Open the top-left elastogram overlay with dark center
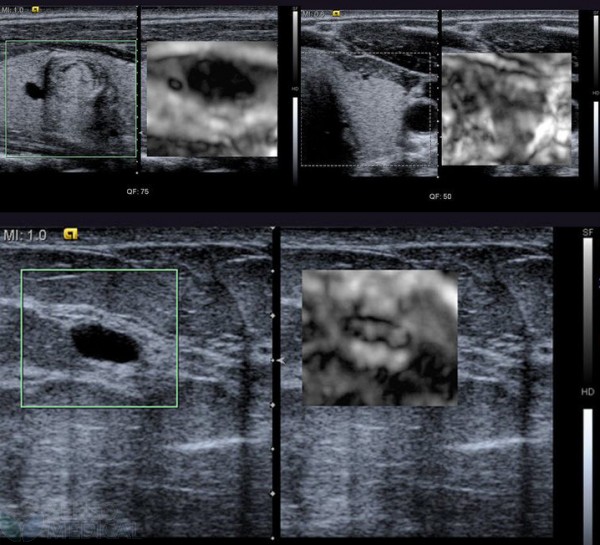This screenshot has height=545, width=600. point(211,98)
